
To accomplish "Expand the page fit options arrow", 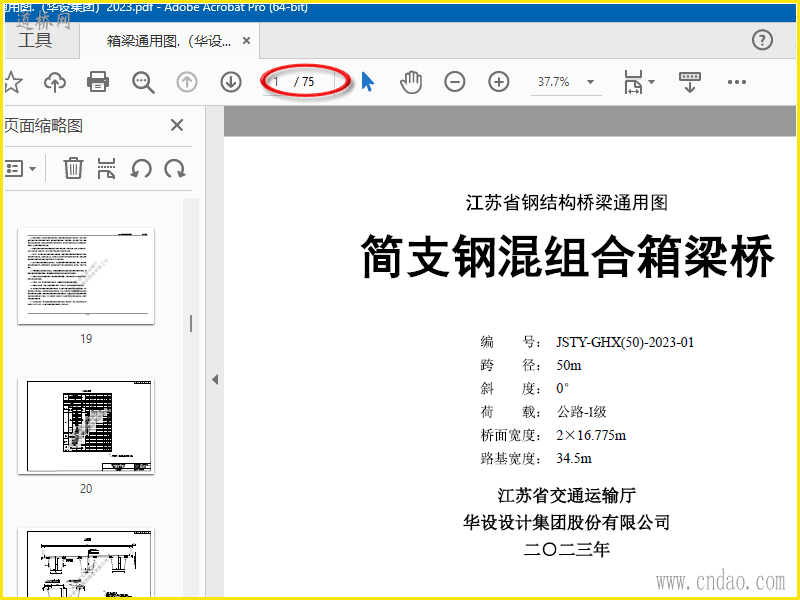I will point(652,82).
